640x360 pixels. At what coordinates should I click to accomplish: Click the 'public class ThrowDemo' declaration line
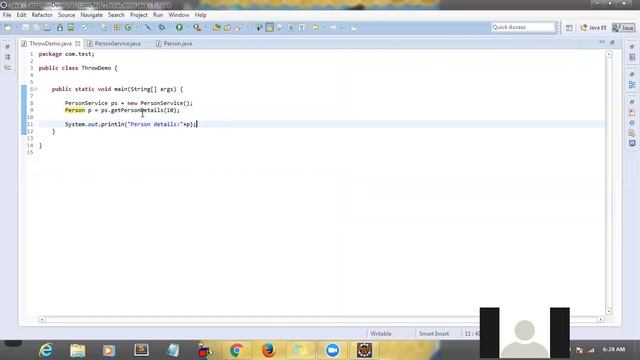coord(78,68)
